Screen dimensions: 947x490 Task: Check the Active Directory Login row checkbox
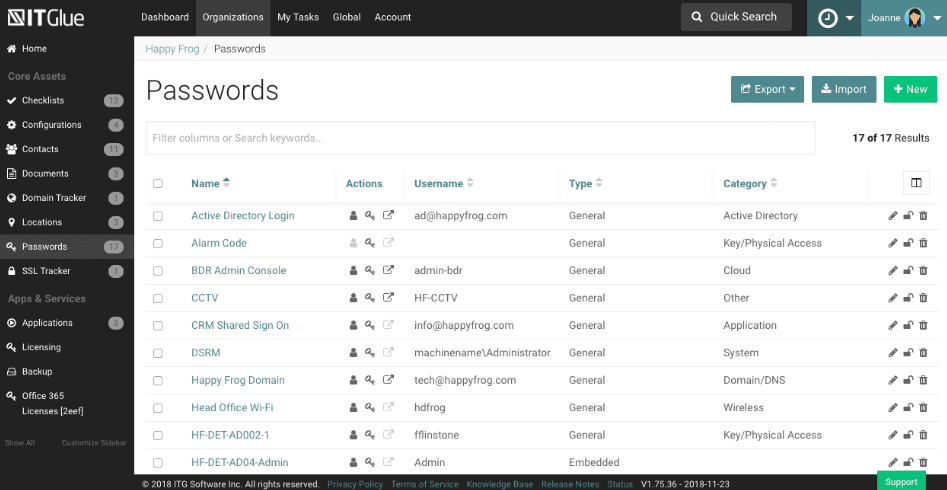158,216
